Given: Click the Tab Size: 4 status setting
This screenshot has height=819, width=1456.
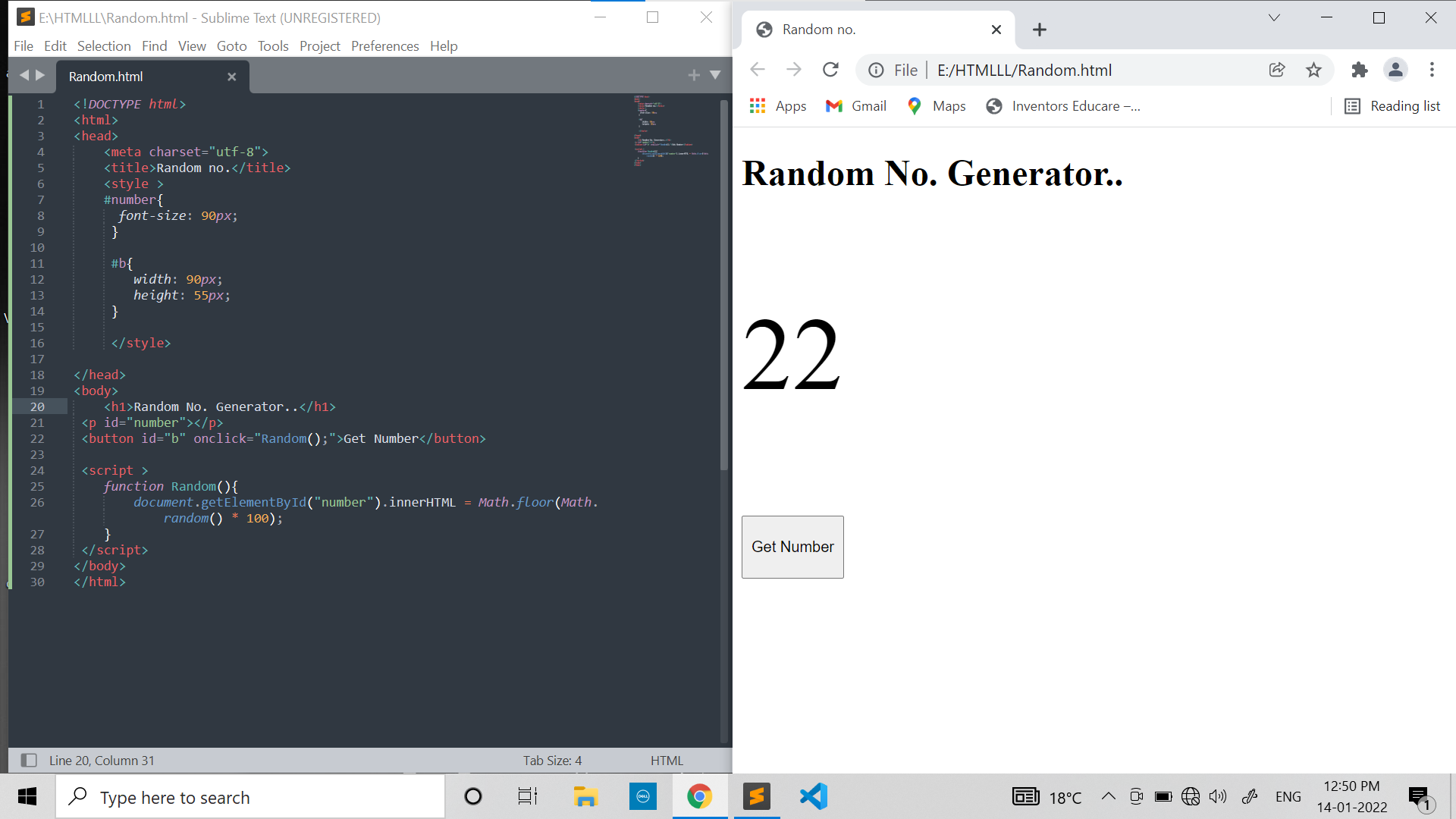Looking at the screenshot, I should [x=552, y=760].
